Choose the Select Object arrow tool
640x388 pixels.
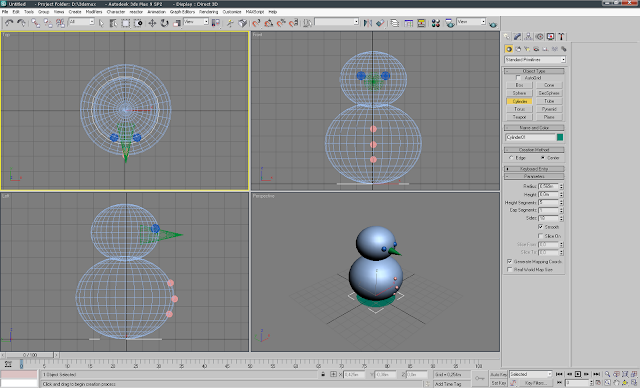pyautogui.click(x=102, y=23)
